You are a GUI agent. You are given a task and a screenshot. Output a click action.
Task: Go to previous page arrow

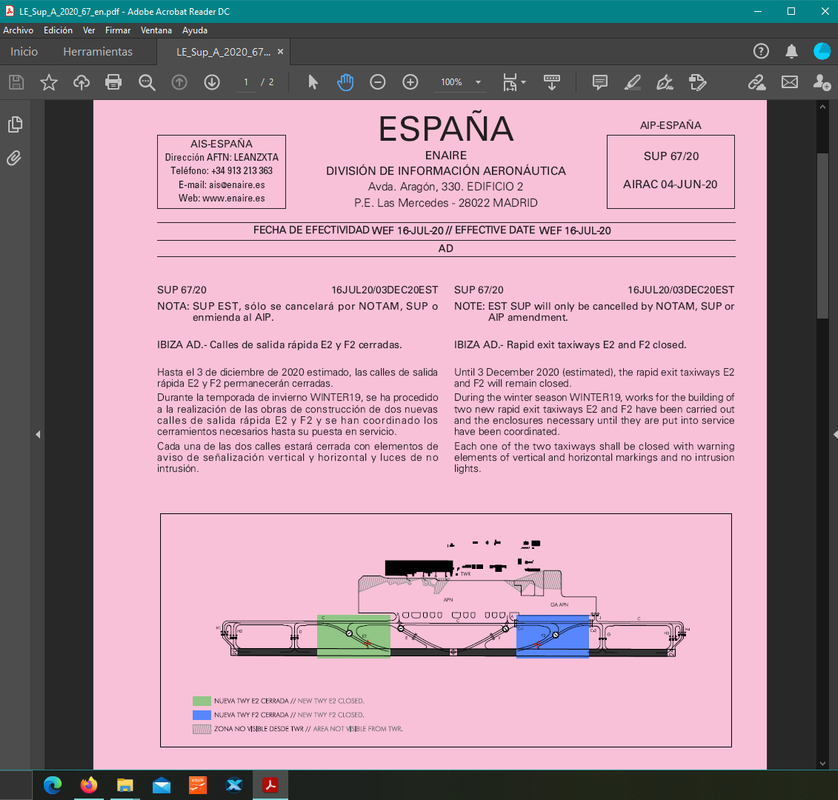pos(179,82)
